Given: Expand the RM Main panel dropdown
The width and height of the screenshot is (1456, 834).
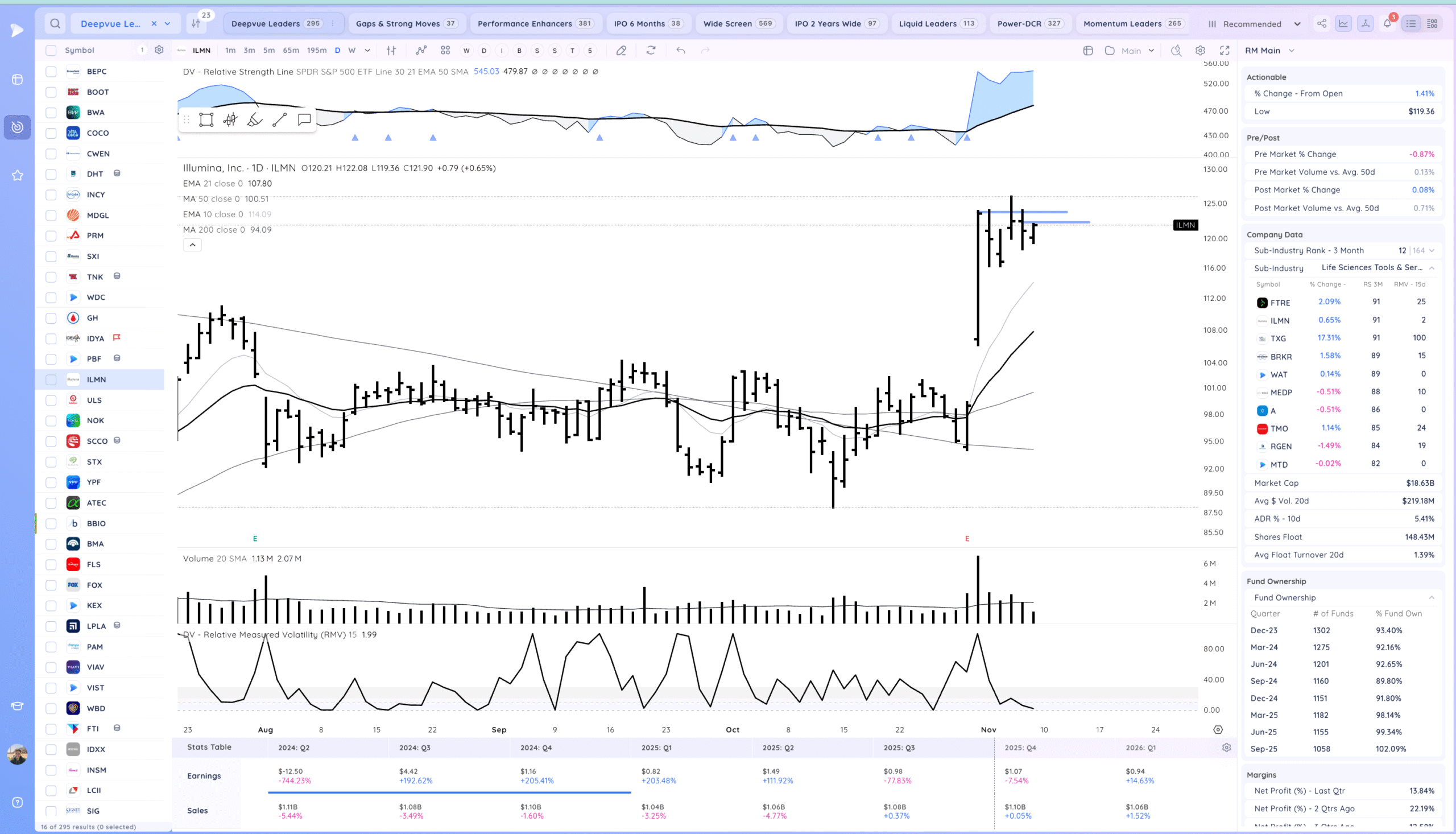Looking at the screenshot, I should tap(1292, 51).
